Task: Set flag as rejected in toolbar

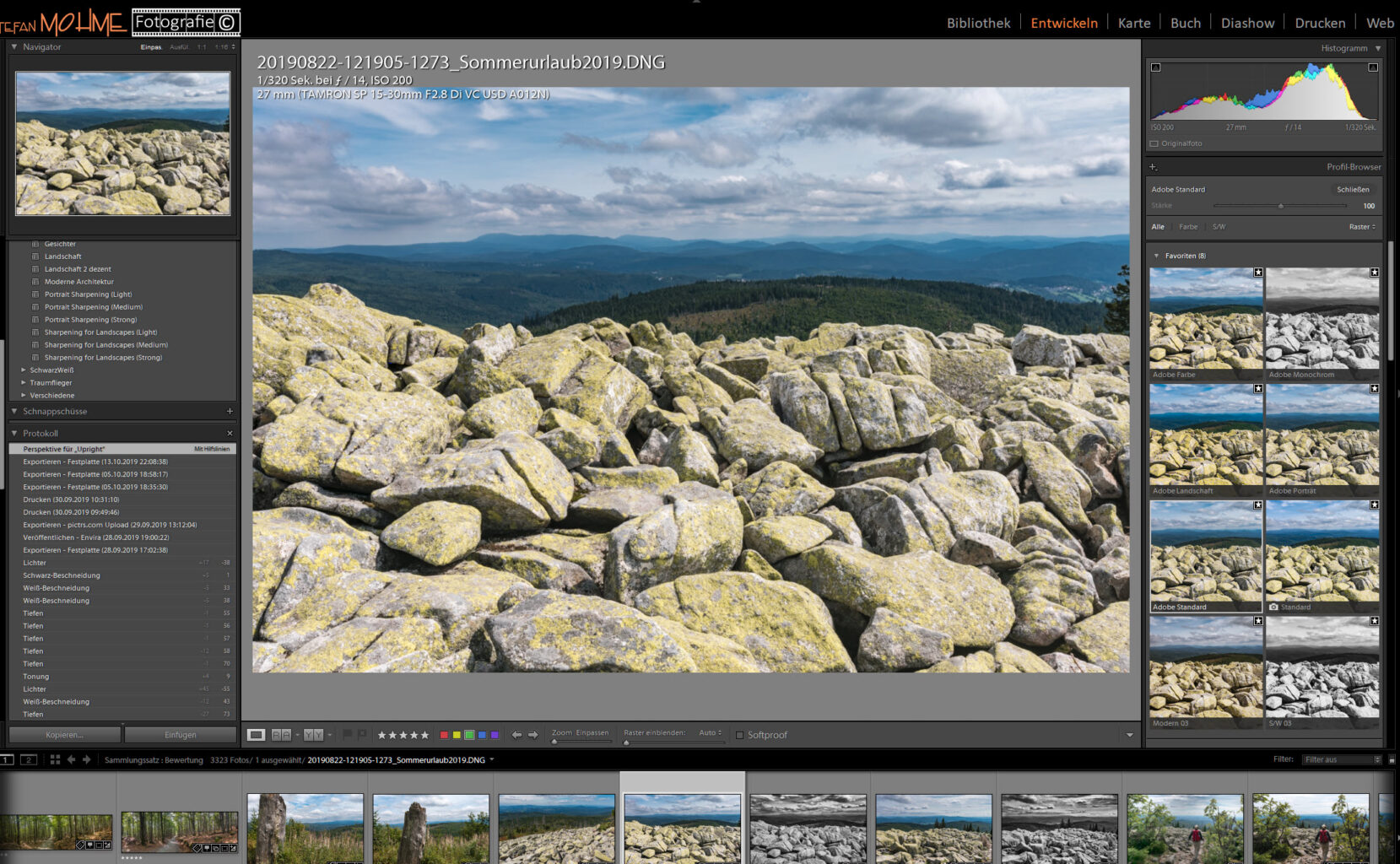Action: point(362,735)
